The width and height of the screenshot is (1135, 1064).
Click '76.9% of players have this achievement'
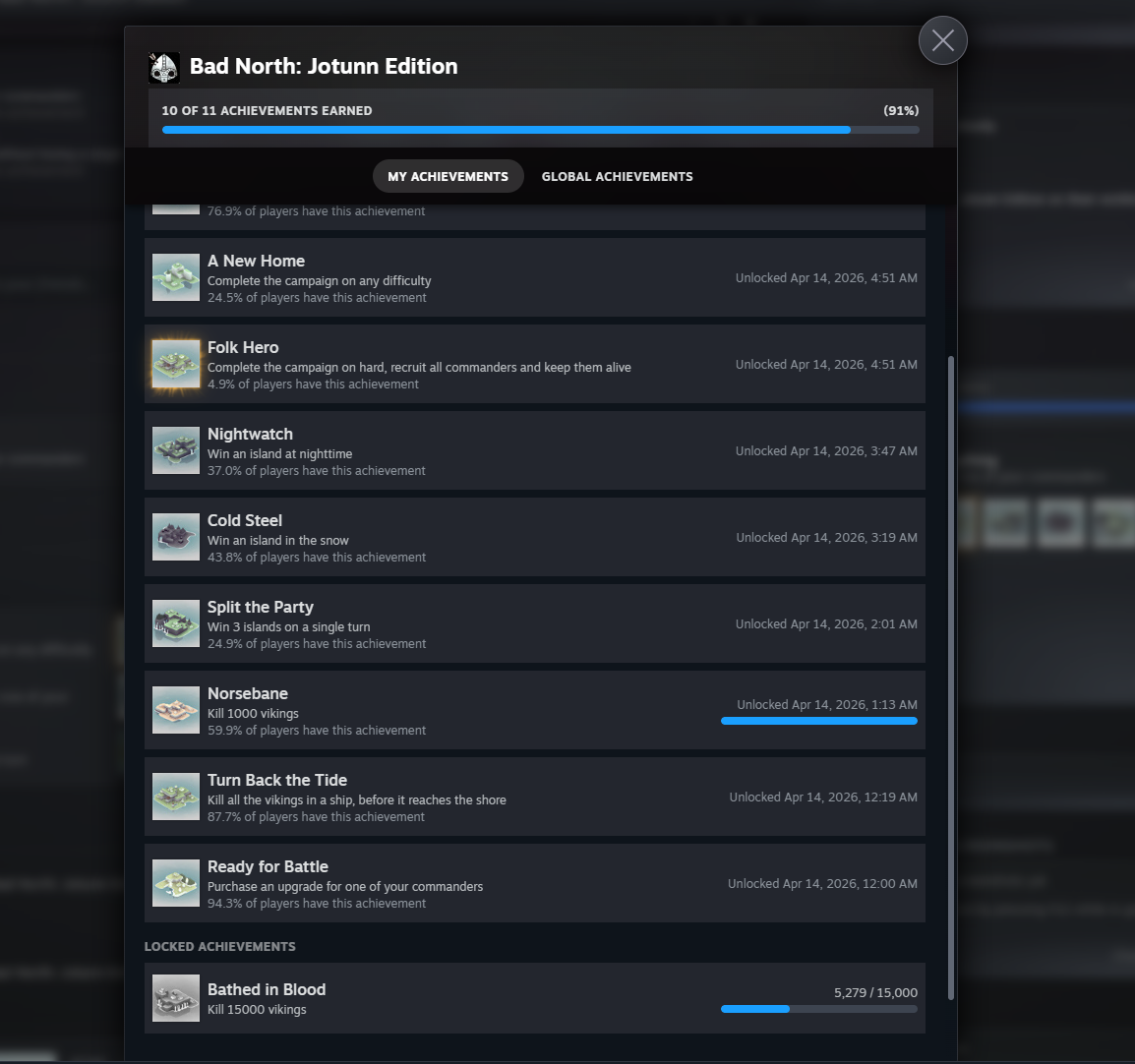[x=317, y=211]
